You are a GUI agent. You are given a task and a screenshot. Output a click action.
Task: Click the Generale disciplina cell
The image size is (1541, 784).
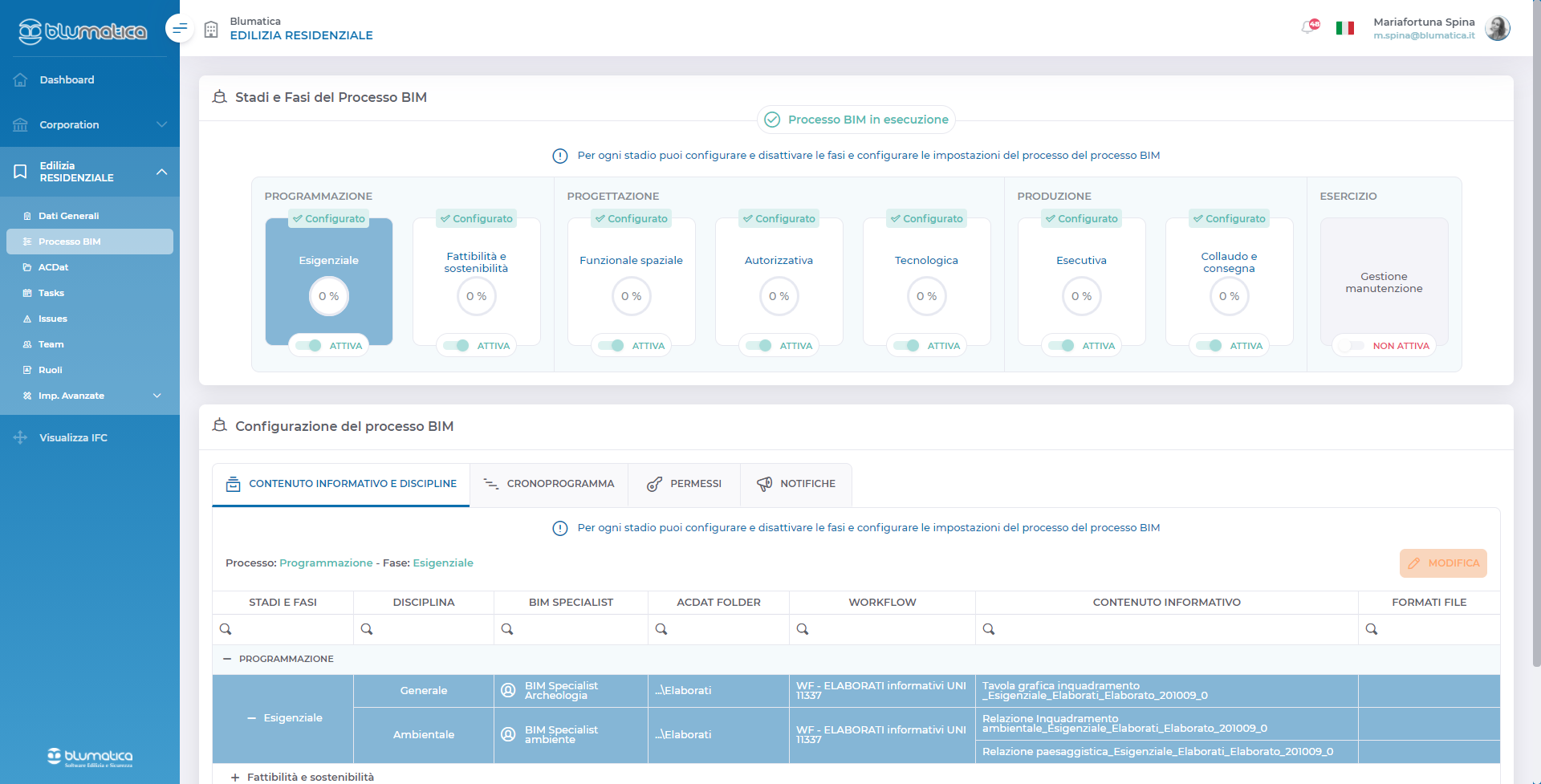pyautogui.click(x=424, y=691)
